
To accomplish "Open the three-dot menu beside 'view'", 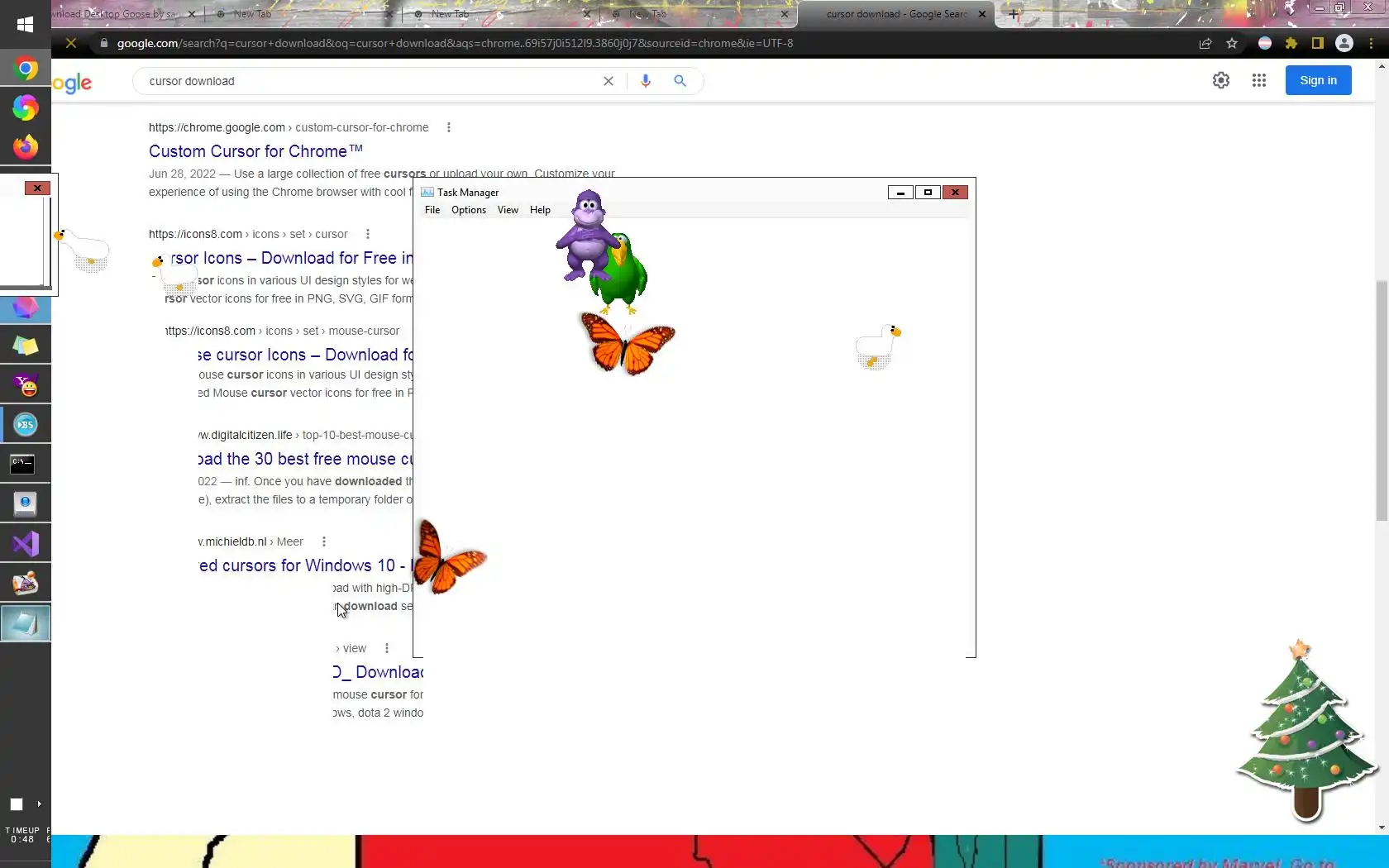I will [387, 648].
